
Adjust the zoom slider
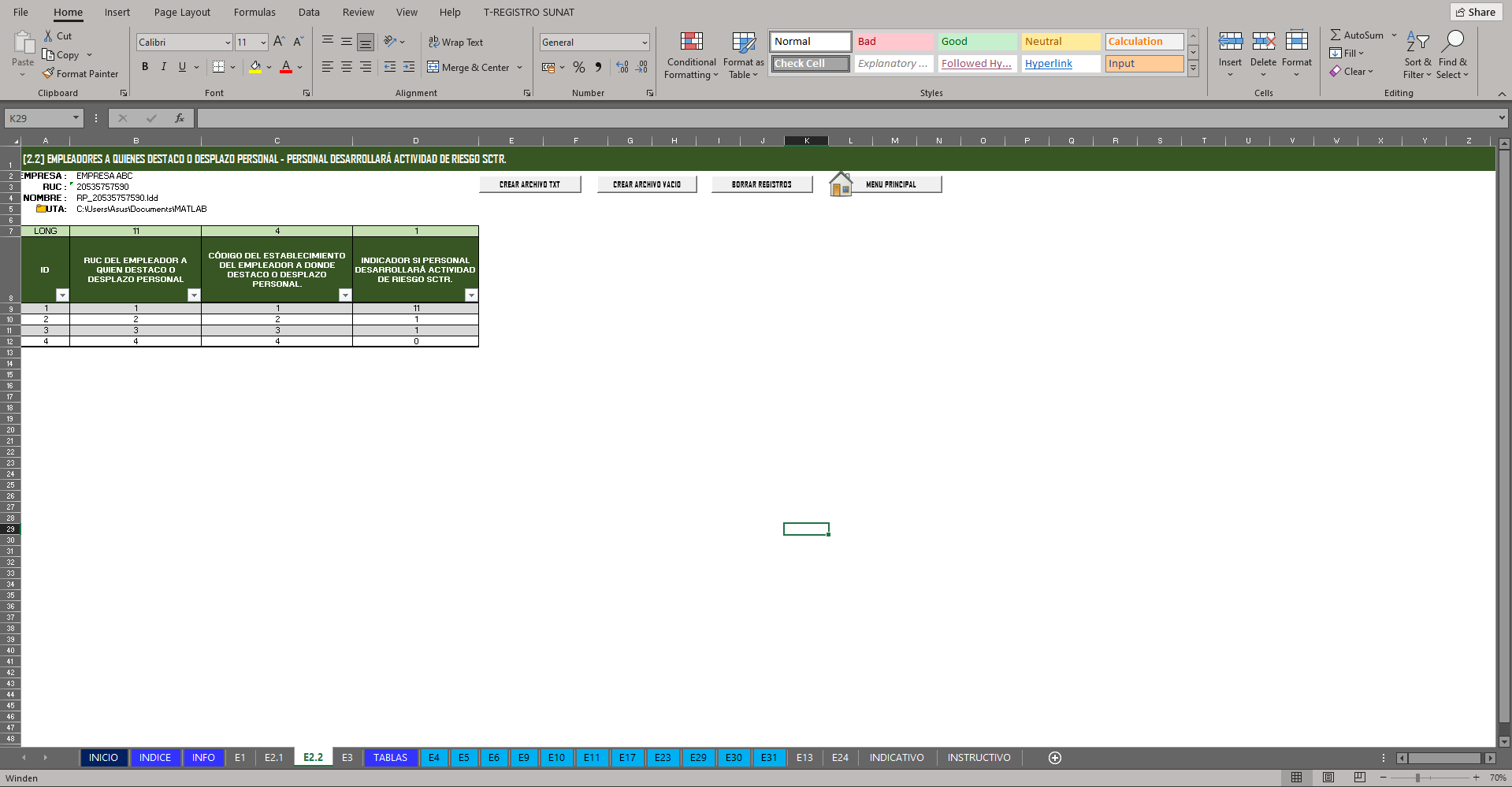point(1417,778)
